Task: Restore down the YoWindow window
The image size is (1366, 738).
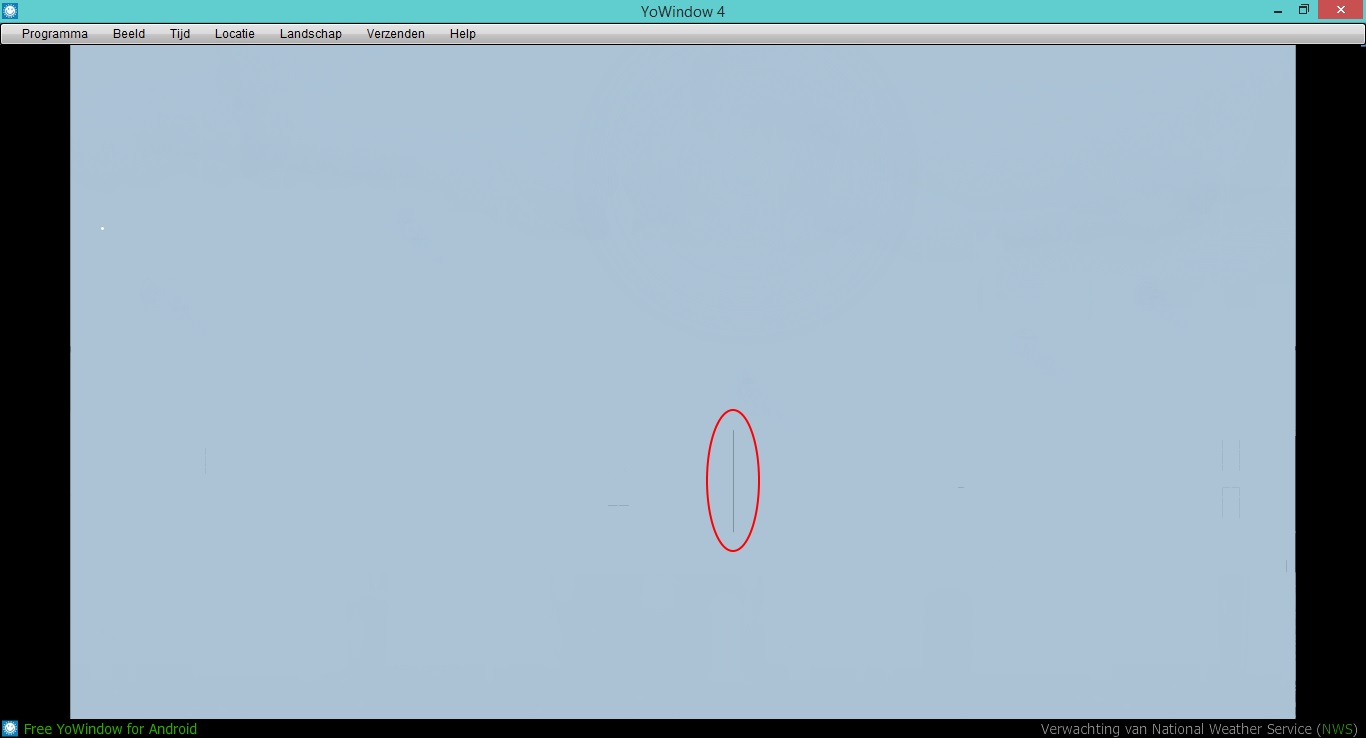Action: tap(1304, 10)
